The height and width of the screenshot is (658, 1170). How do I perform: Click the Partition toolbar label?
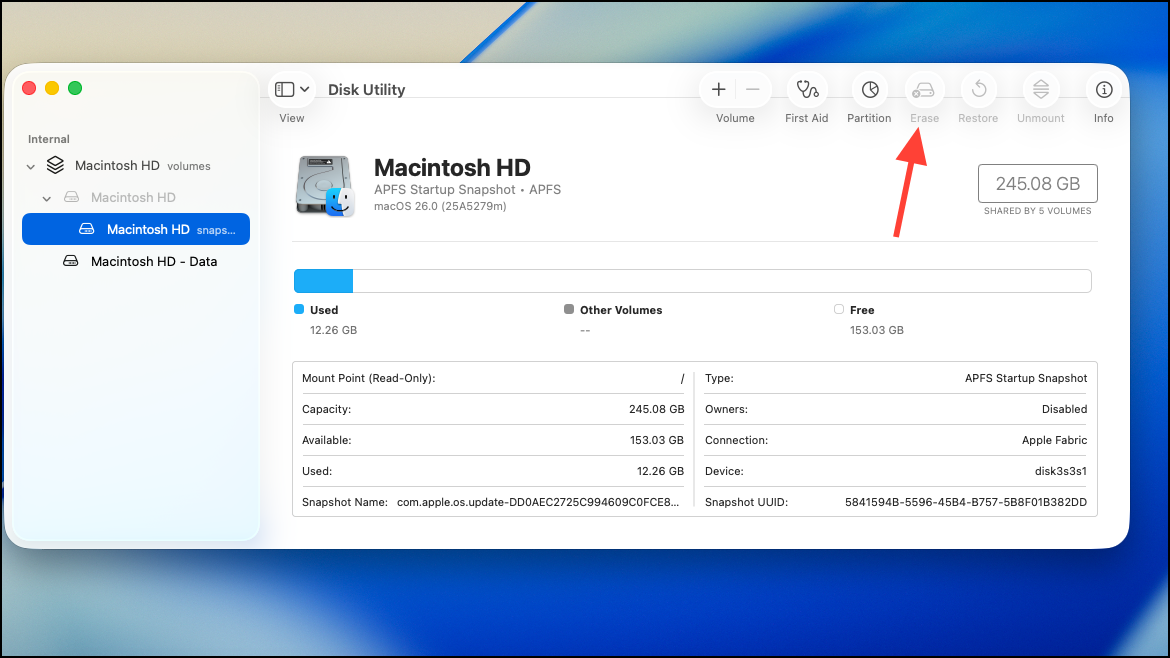pyautogui.click(x=869, y=118)
